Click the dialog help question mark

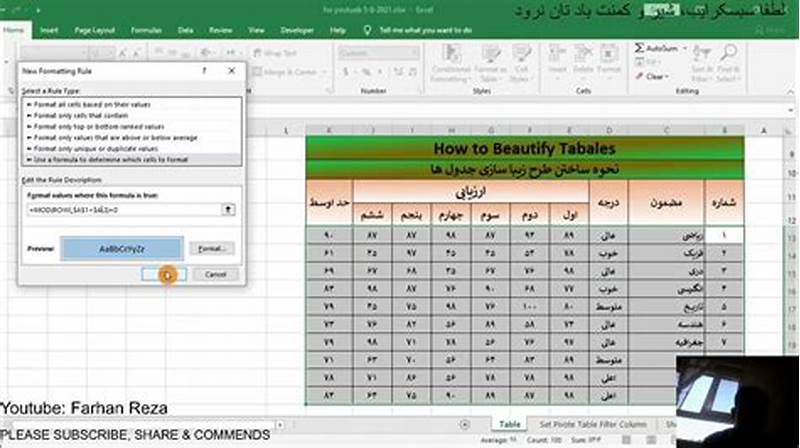[204, 71]
